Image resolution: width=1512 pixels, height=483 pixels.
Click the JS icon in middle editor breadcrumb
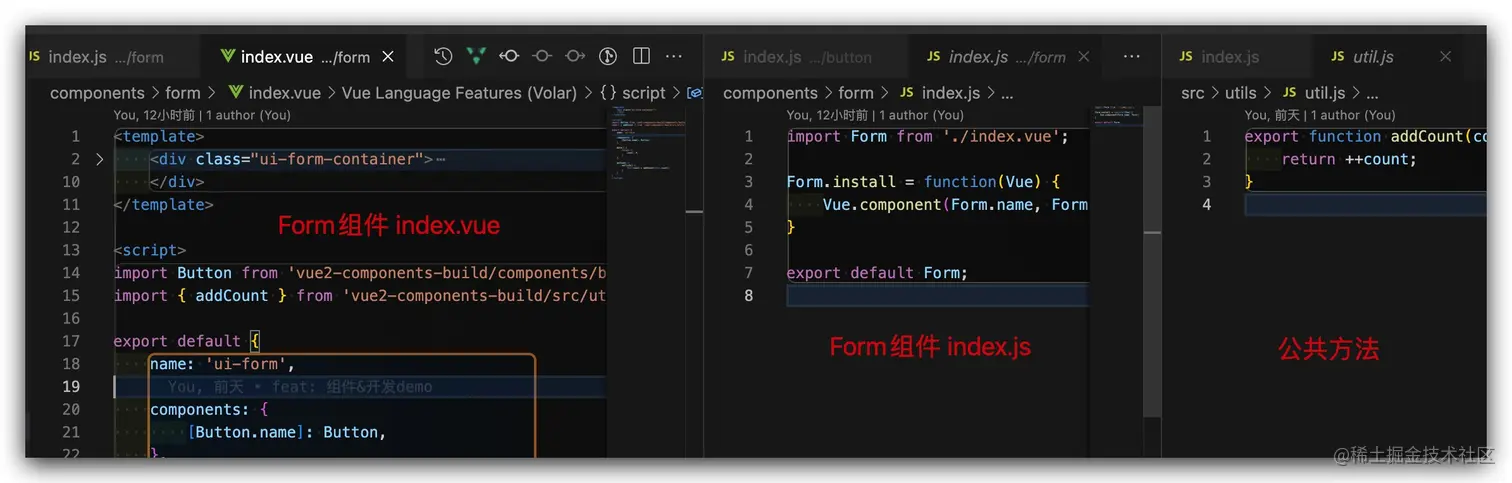(907, 93)
